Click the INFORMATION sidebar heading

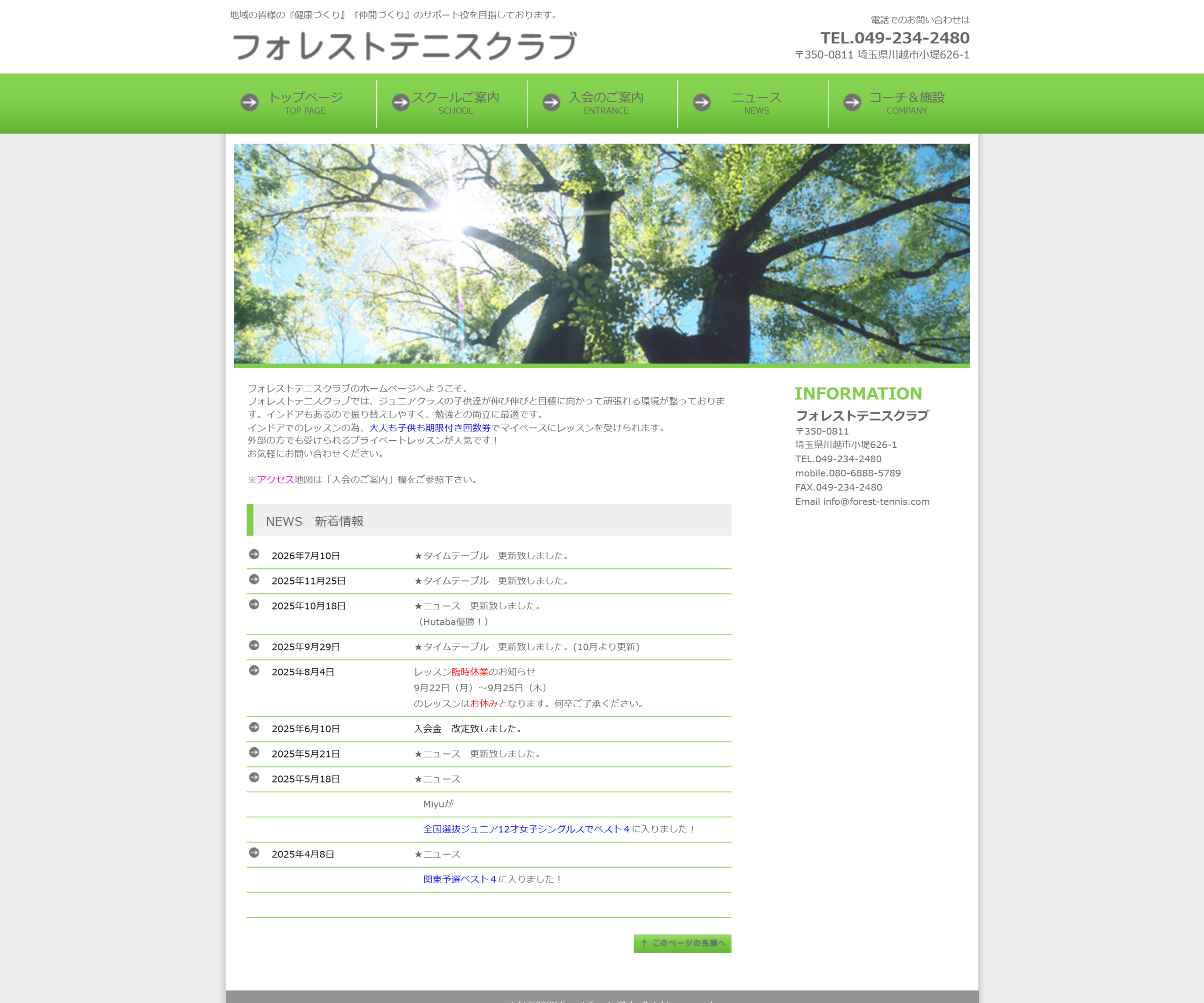pyautogui.click(x=858, y=394)
